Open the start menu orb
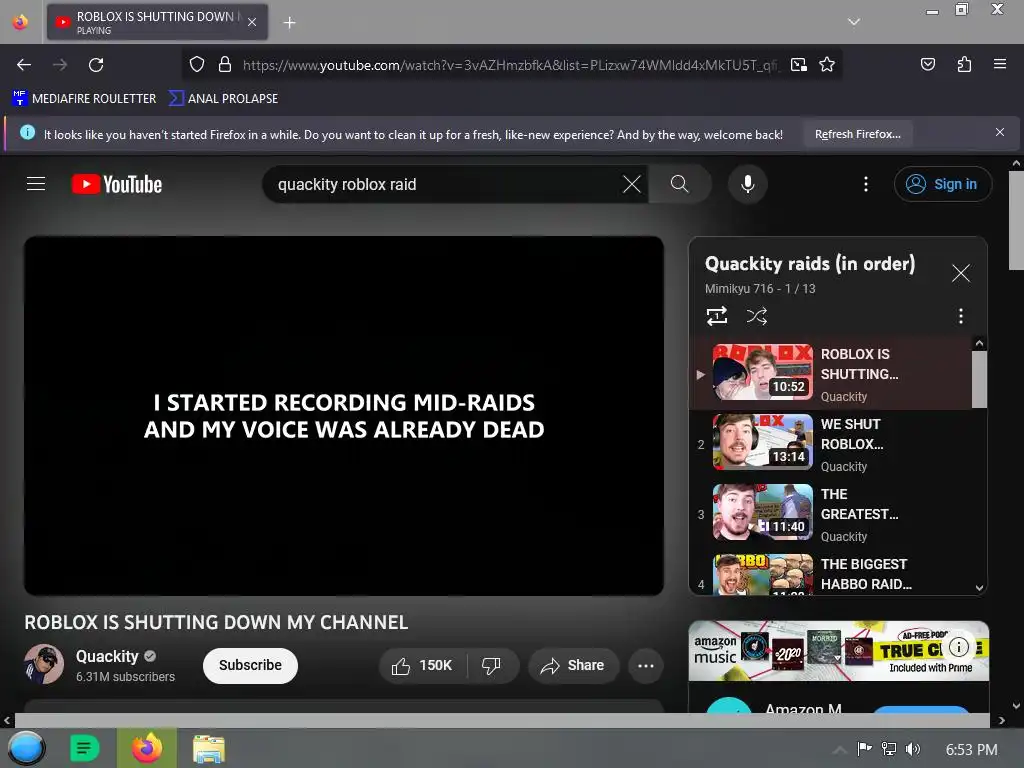Image resolution: width=1024 pixels, height=768 pixels. click(x=26, y=748)
